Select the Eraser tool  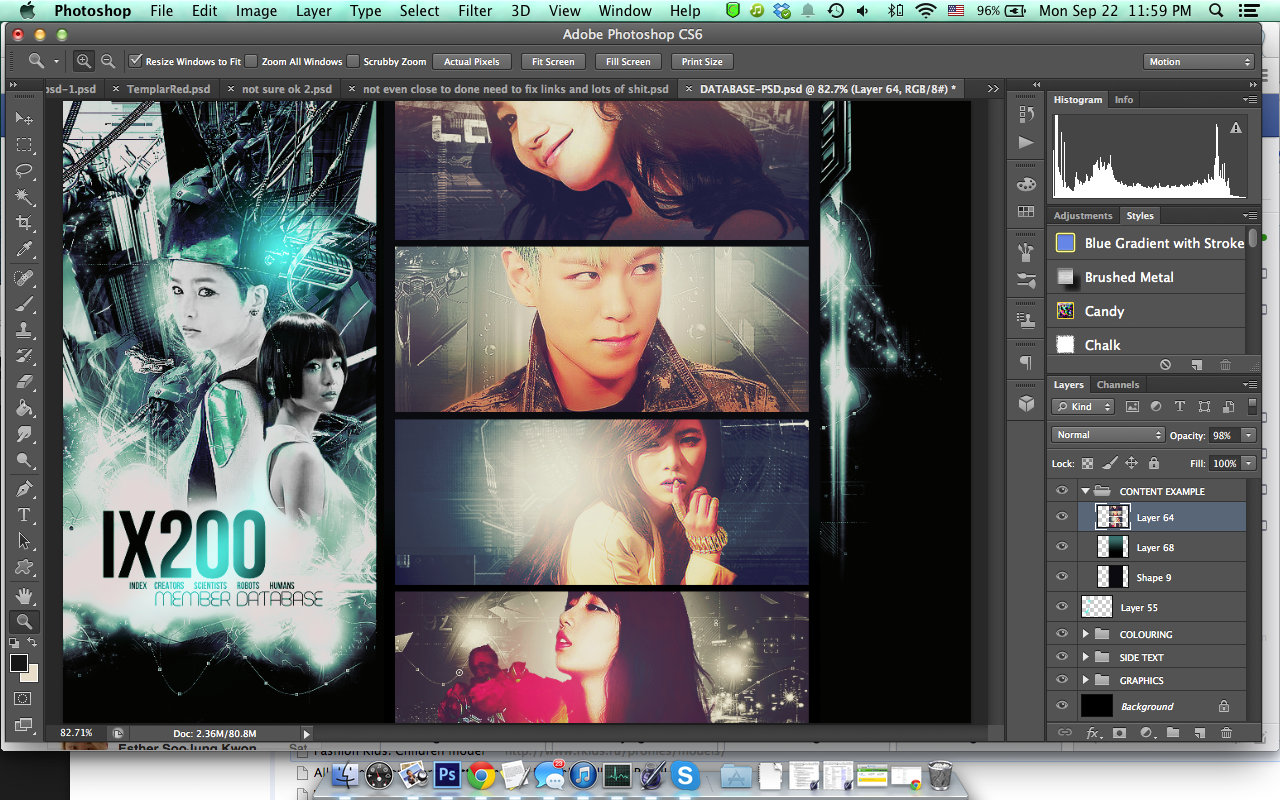[x=24, y=382]
